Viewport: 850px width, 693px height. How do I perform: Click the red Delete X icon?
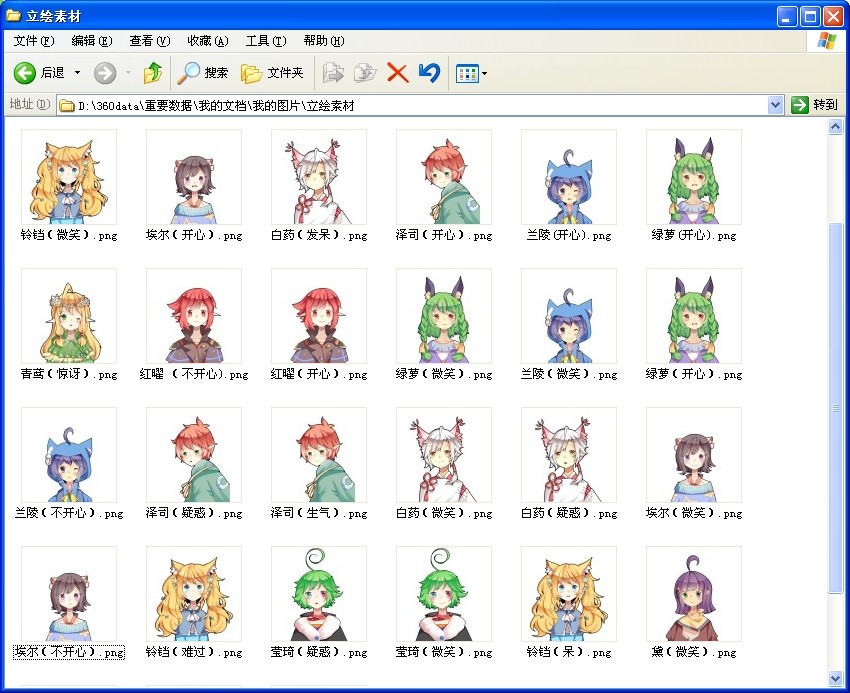point(397,73)
